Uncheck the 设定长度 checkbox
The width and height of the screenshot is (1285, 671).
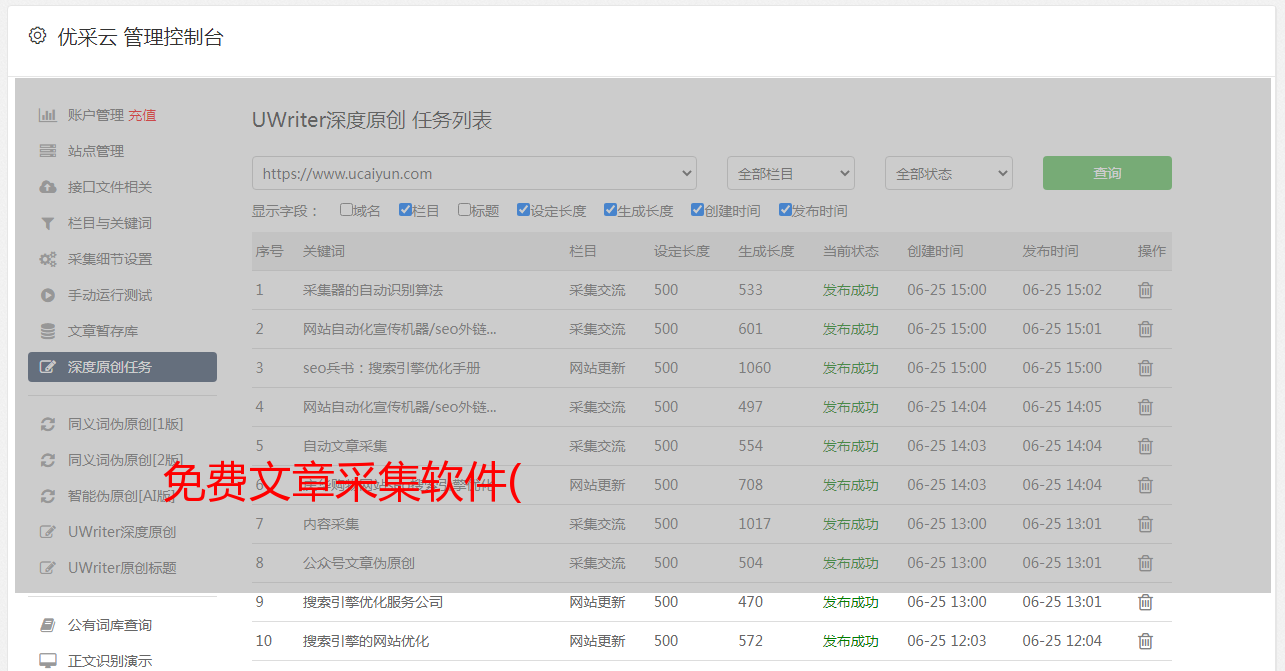[x=523, y=210]
